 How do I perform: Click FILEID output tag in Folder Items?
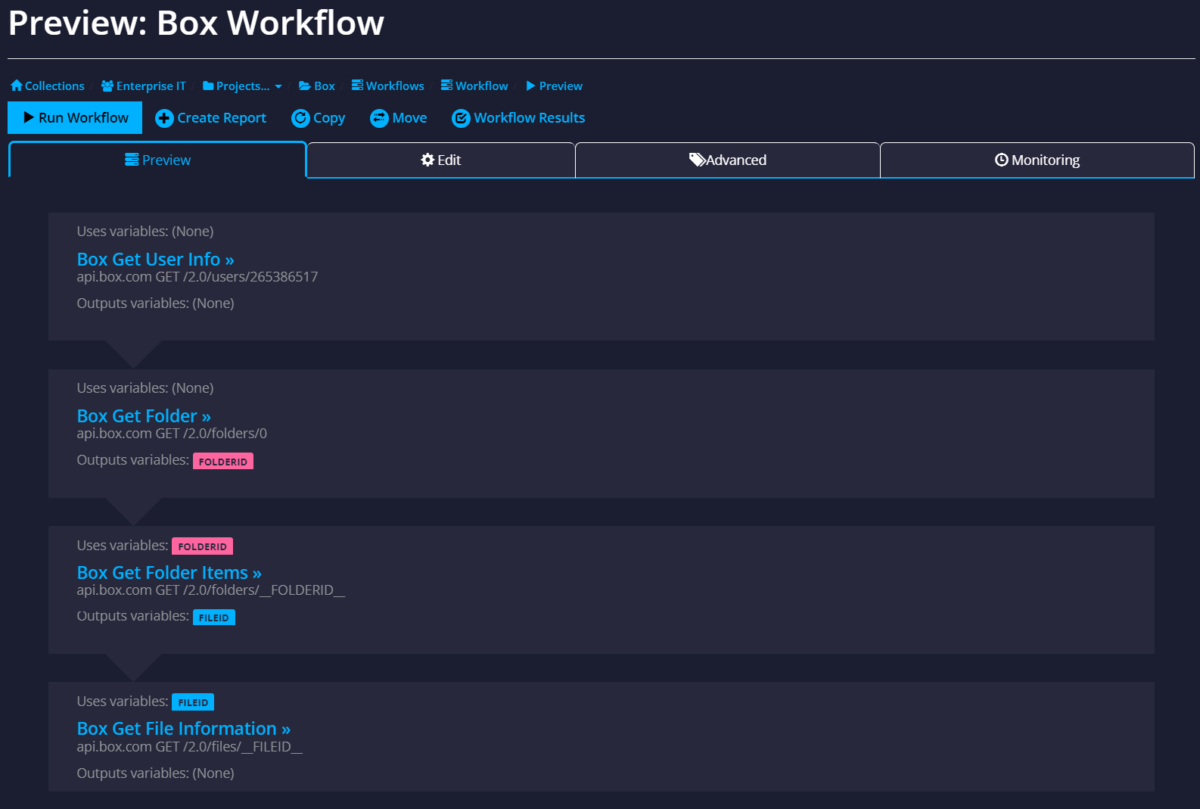[x=214, y=618]
